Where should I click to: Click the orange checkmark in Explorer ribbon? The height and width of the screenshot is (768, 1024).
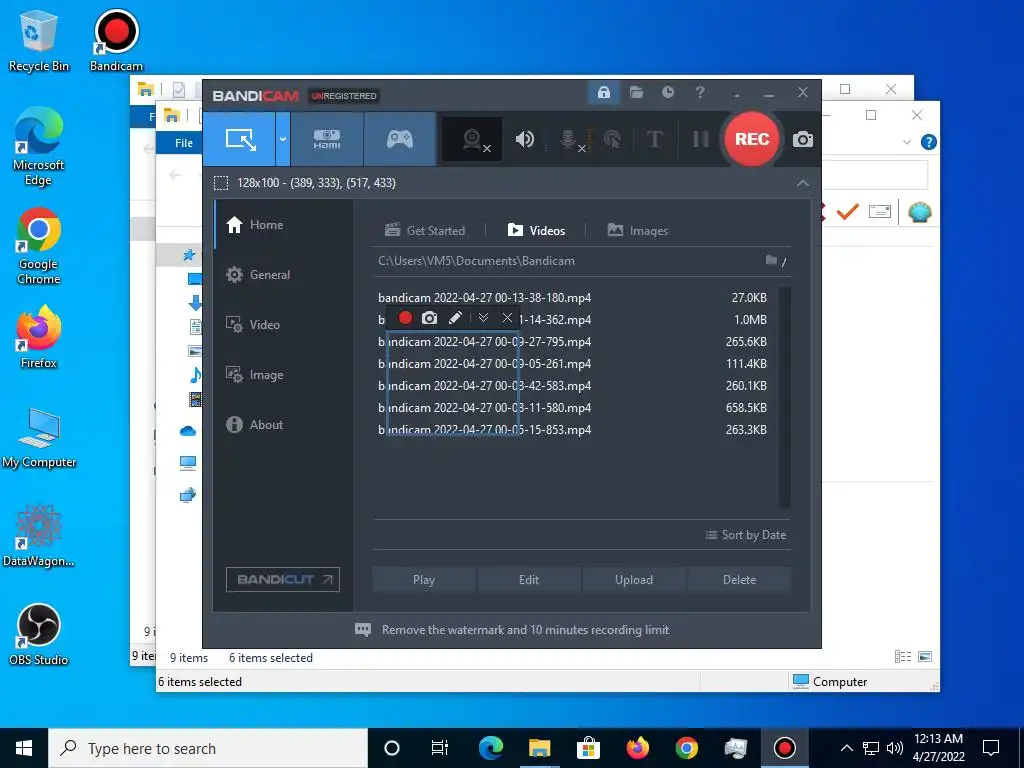point(848,212)
